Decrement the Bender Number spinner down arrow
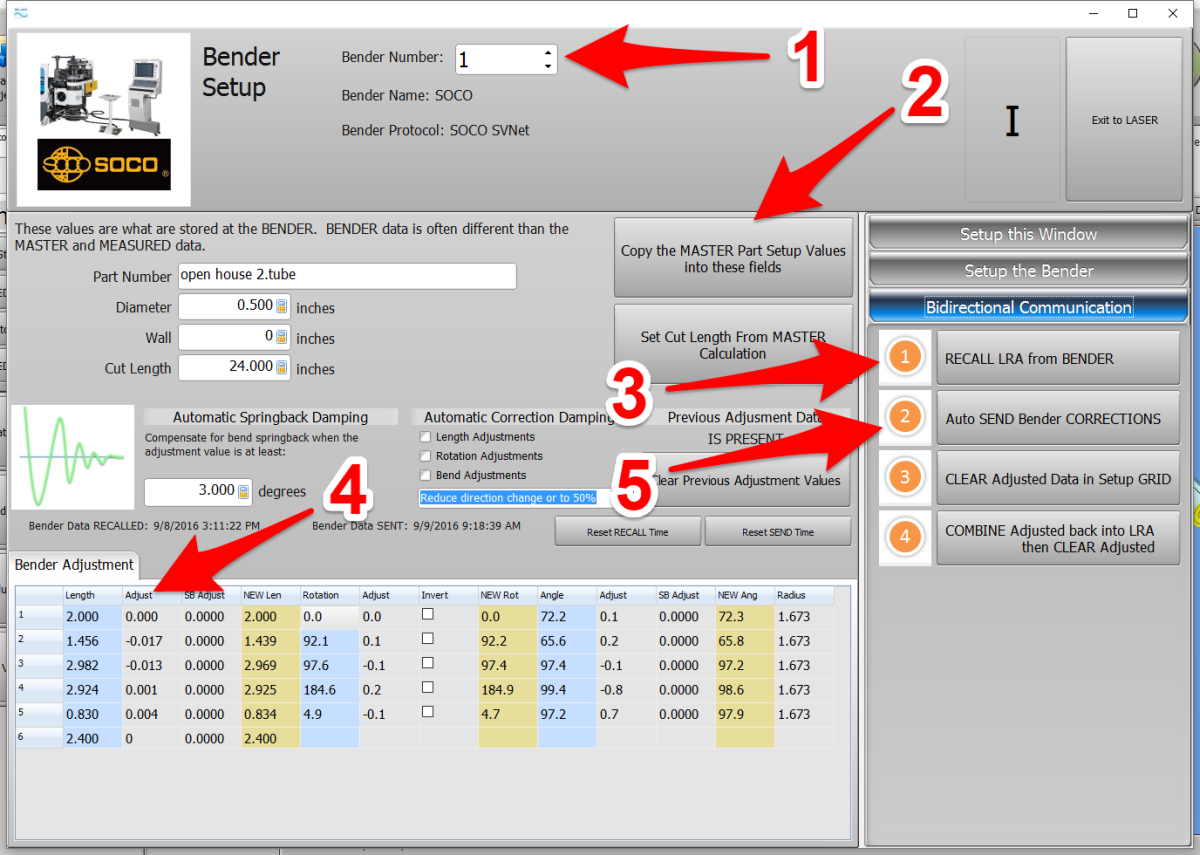 point(547,66)
